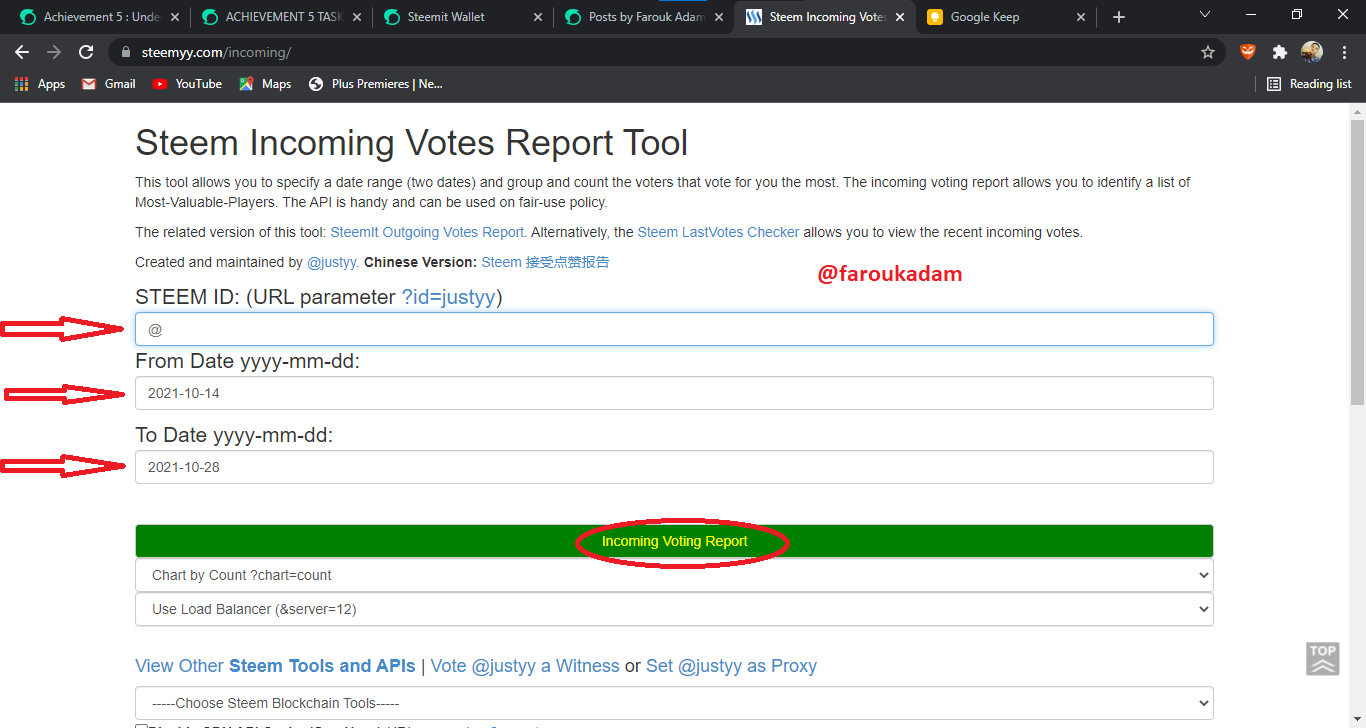Open the tab search dropdown arrow
1366x728 pixels.
(x=1204, y=15)
